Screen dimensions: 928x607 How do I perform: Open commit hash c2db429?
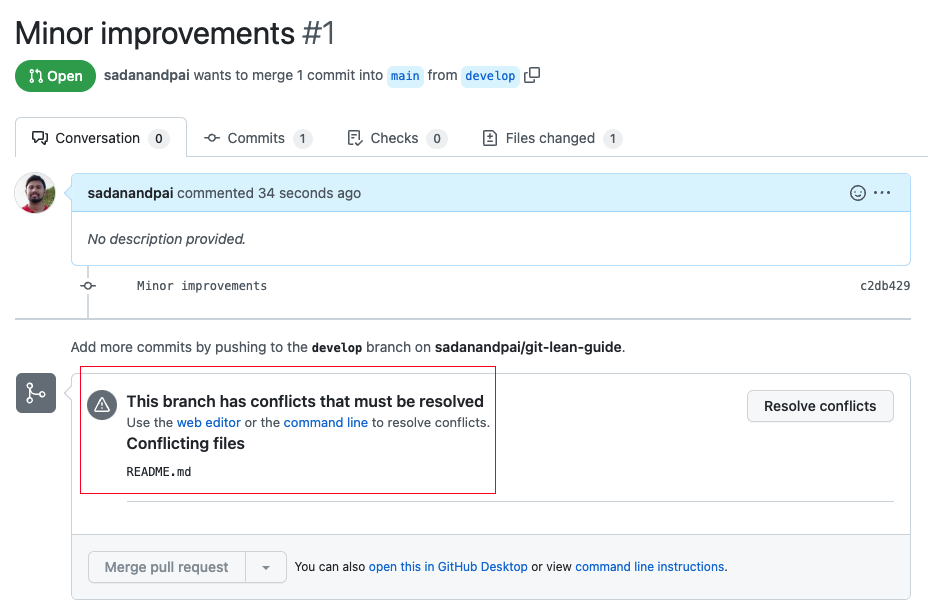[x=885, y=286]
